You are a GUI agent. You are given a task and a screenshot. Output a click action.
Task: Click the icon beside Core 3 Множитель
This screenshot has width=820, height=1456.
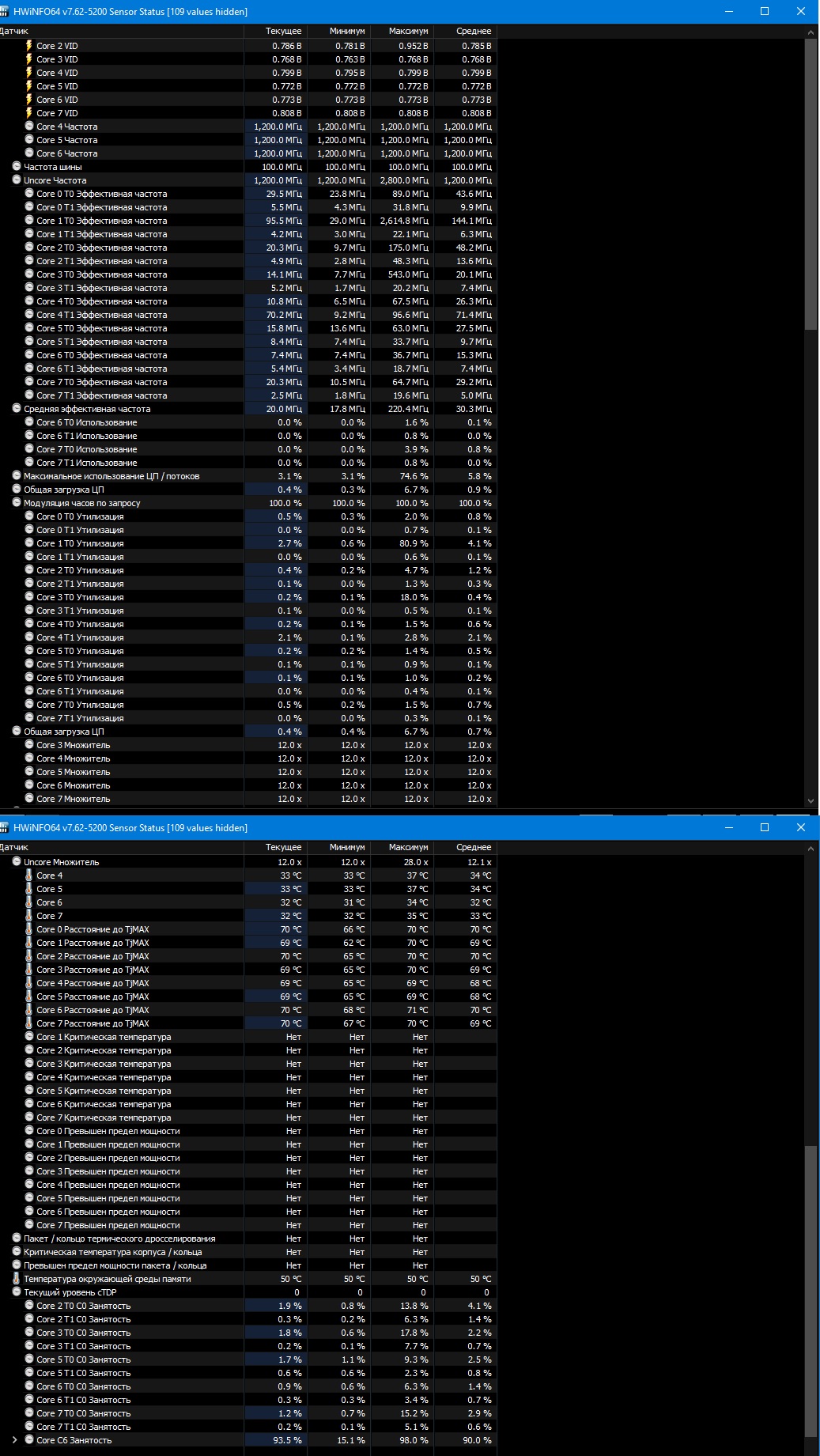pos(29,745)
